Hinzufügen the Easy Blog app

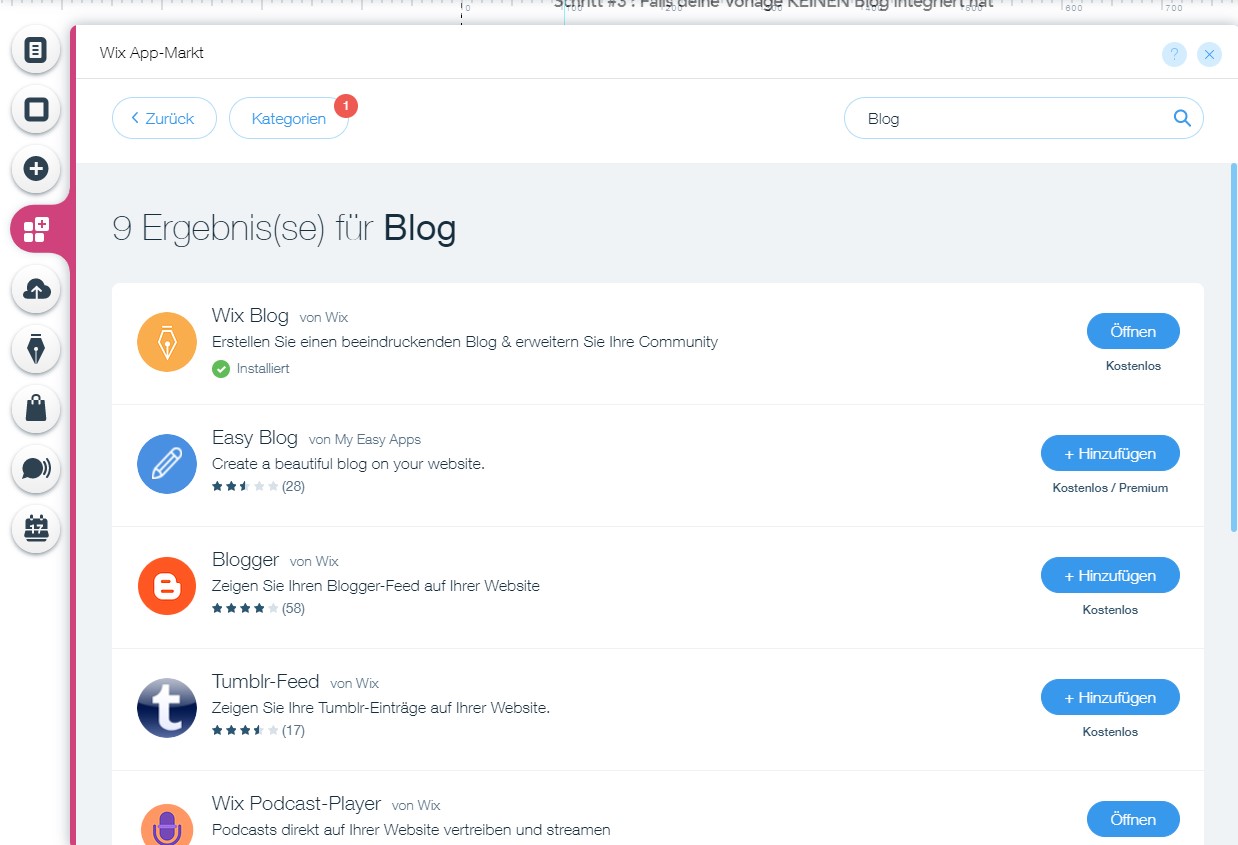pyautogui.click(x=1110, y=453)
